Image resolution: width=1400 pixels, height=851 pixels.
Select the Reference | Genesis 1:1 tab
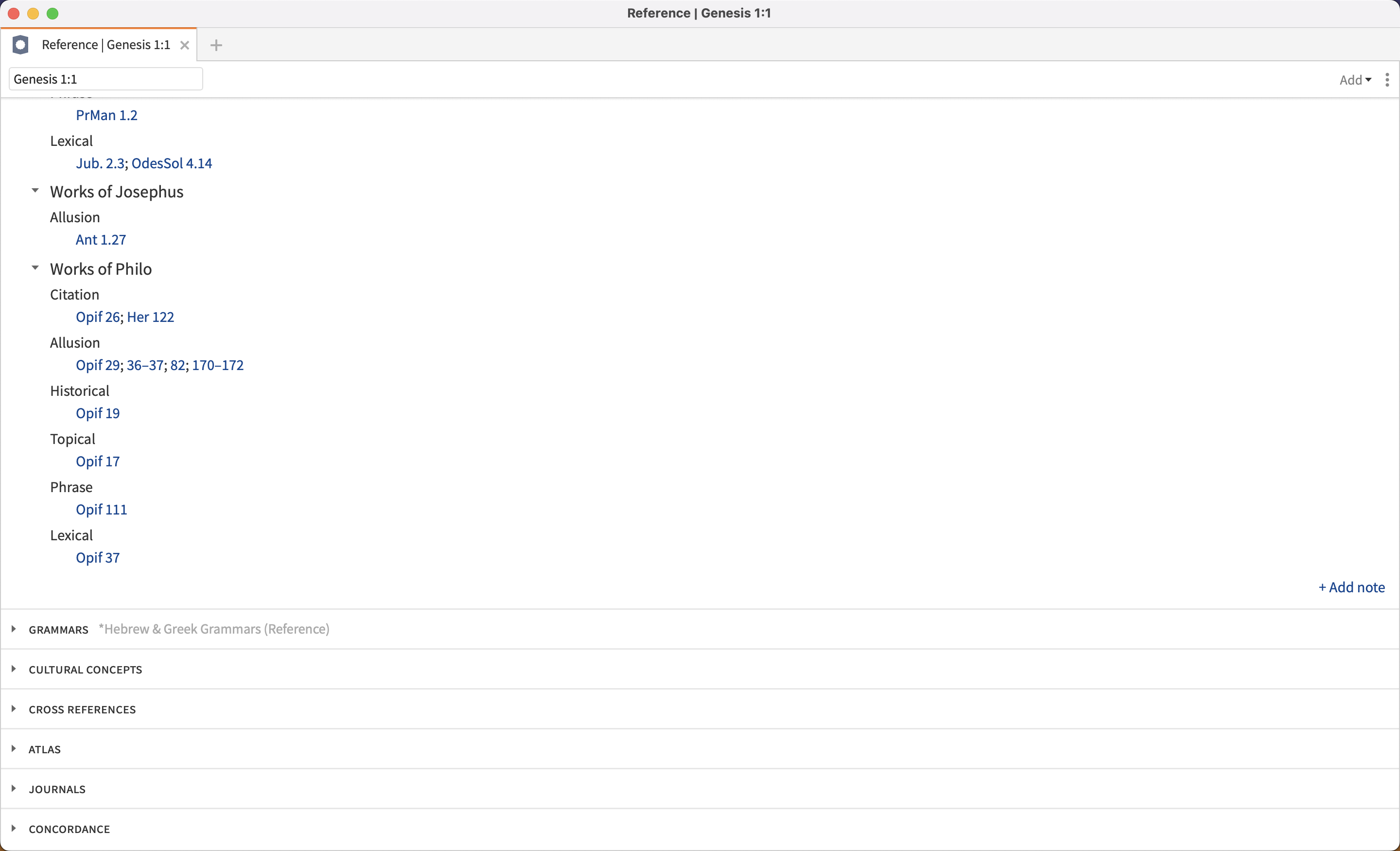tap(105, 45)
